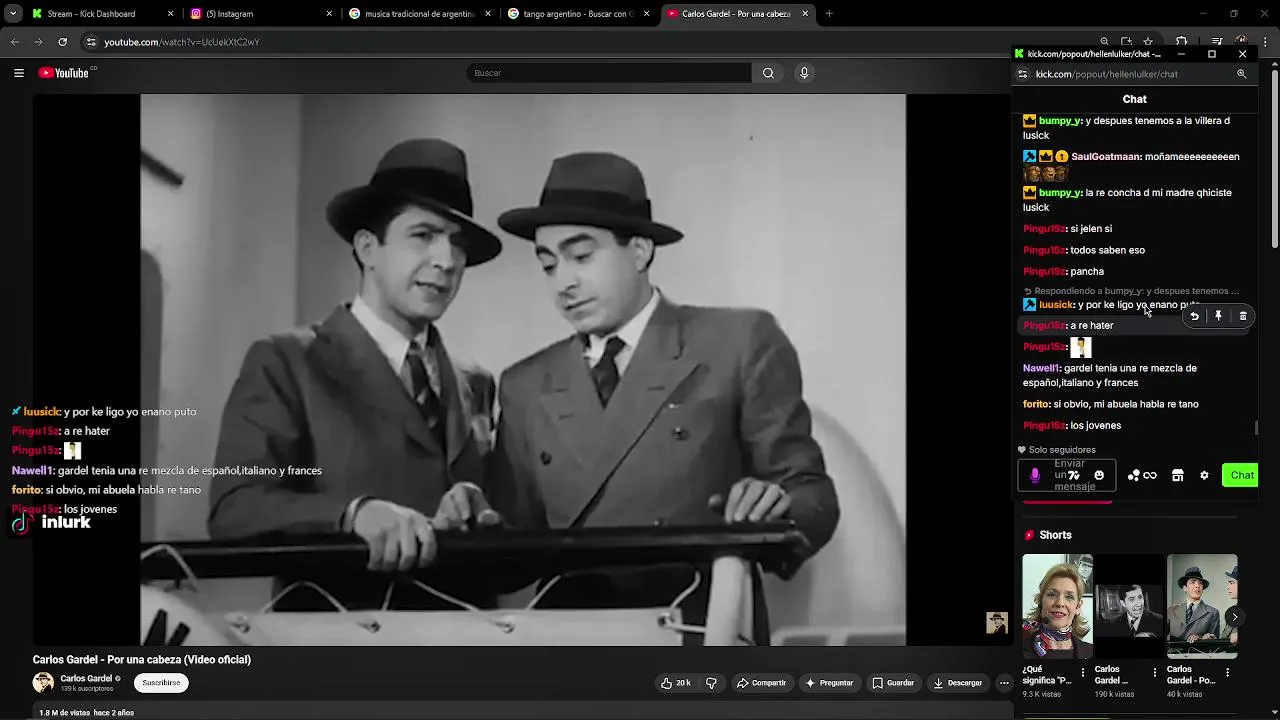The width and height of the screenshot is (1280, 720).
Task: Click the video title Por una cabeza
Action: (142, 660)
